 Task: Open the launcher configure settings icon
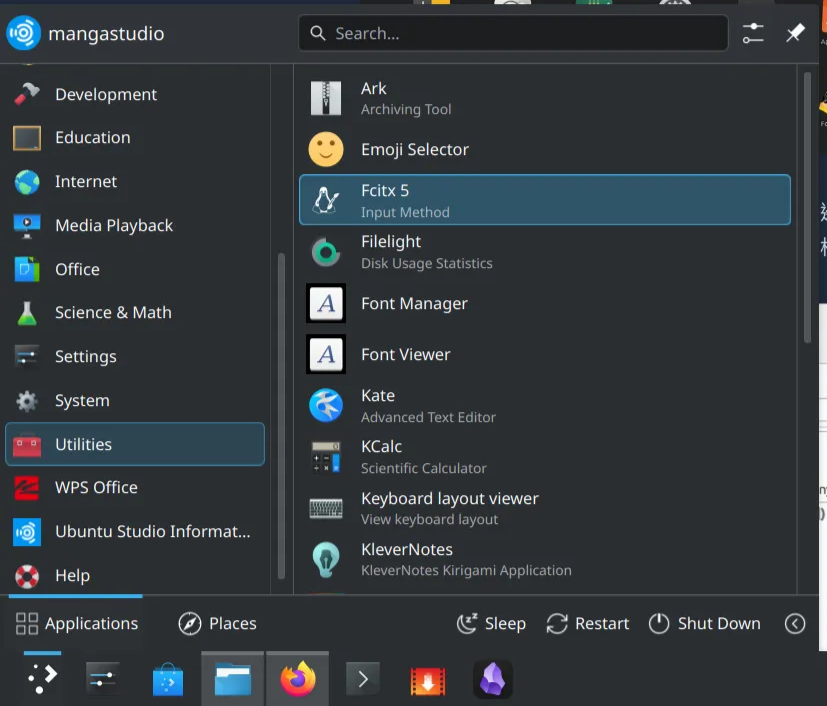(x=753, y=34)
